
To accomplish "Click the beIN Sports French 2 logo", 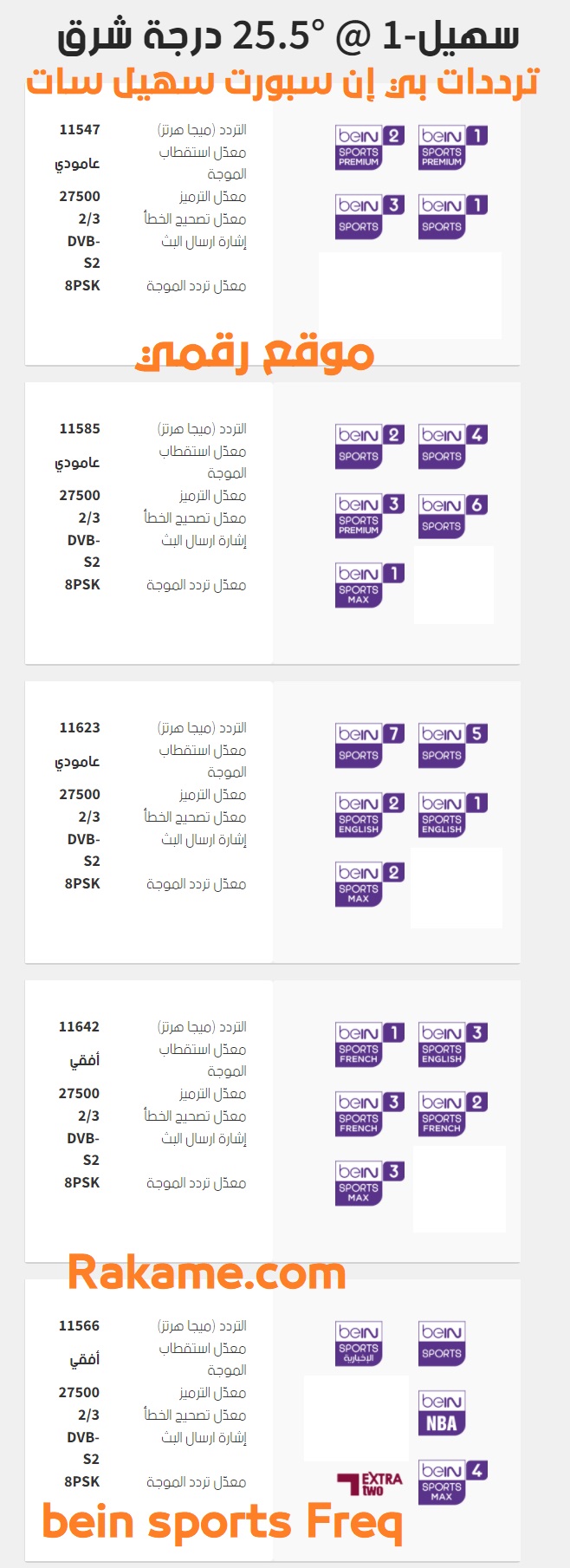I will (x=453, y=1114).
